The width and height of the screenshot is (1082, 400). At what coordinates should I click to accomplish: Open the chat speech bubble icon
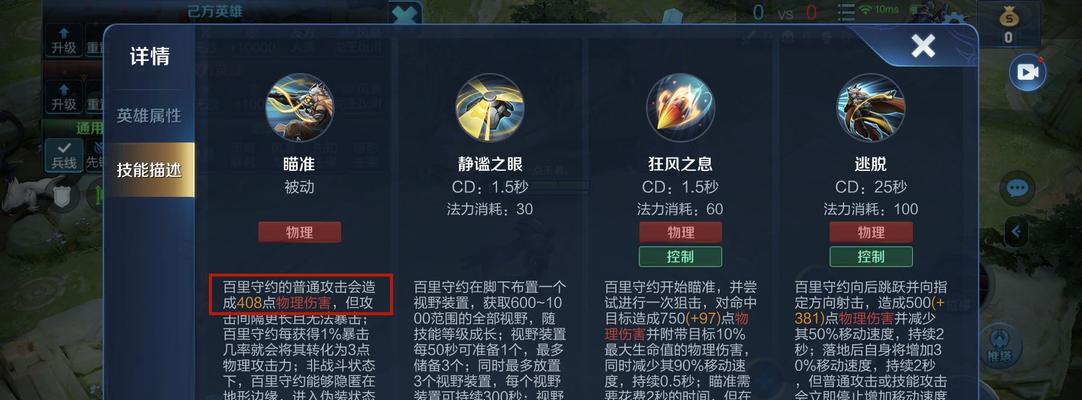coord(1017,188)
